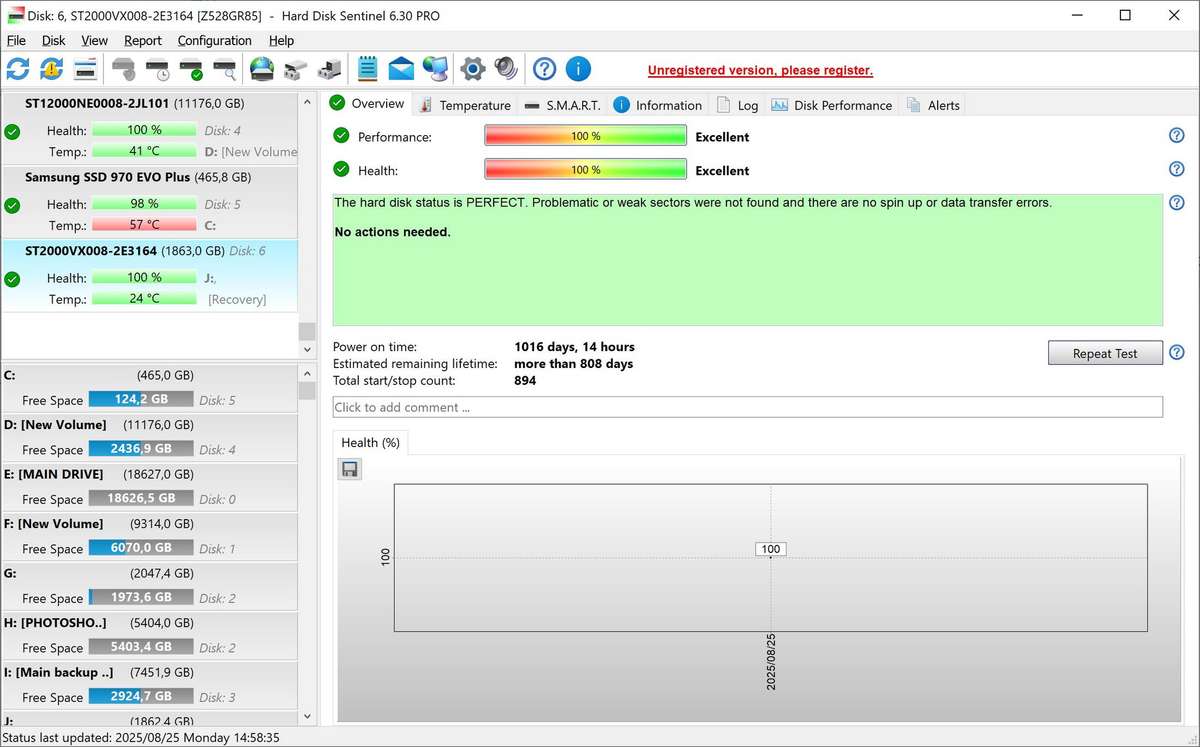This screenshot has height=747, width=1200.
Task: Switch to the S.M.A.R.T. tab
Action: (x=562, y=105)
